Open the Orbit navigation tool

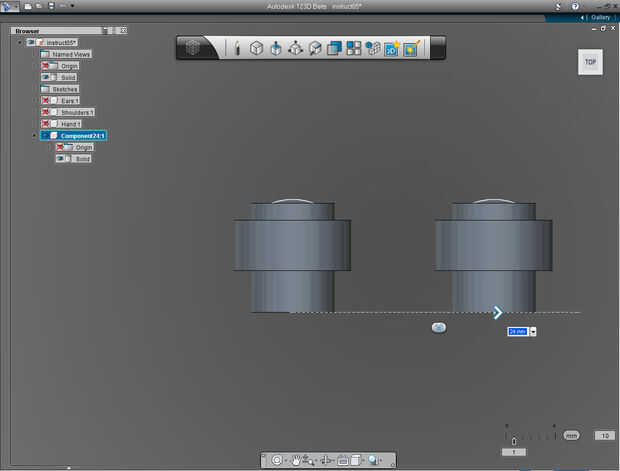277,460
